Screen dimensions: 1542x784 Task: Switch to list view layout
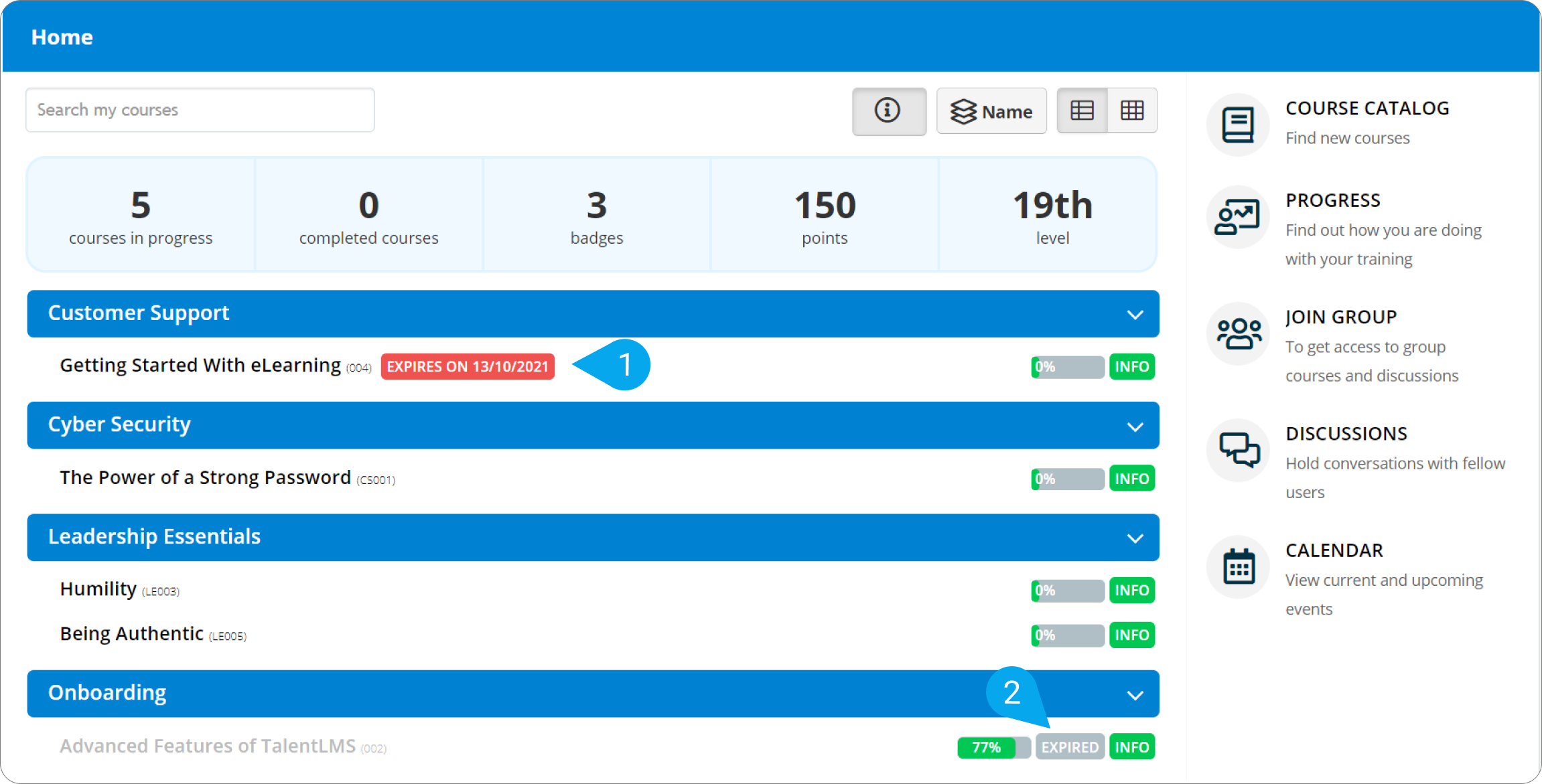pyautogui.click(x=1082, y=111)
